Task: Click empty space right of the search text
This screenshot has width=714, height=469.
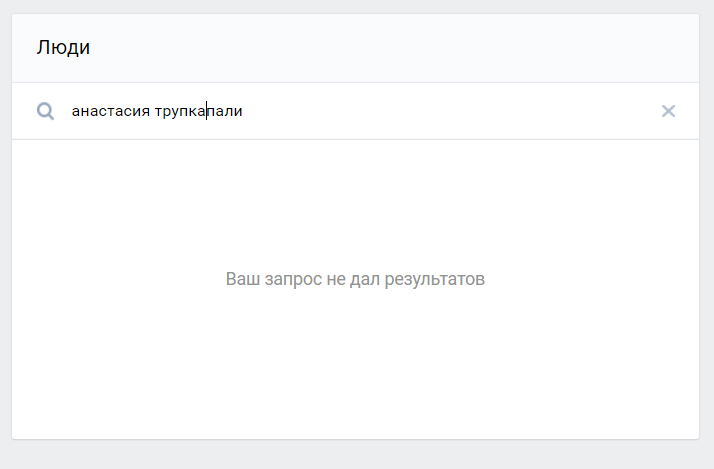Action: pyautogui.click(x=450, y=111)
